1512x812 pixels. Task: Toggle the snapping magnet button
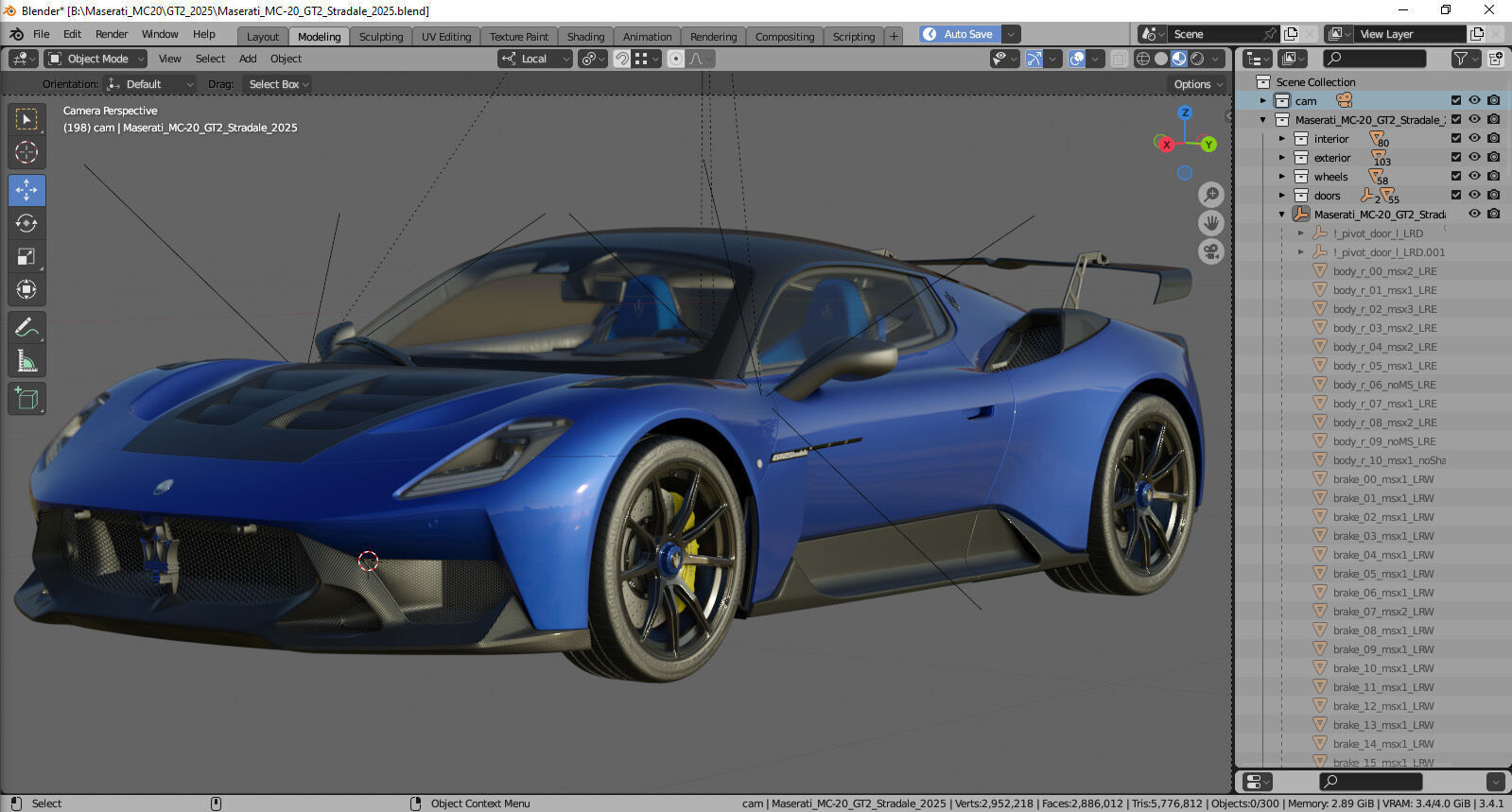tap(621, 59)
